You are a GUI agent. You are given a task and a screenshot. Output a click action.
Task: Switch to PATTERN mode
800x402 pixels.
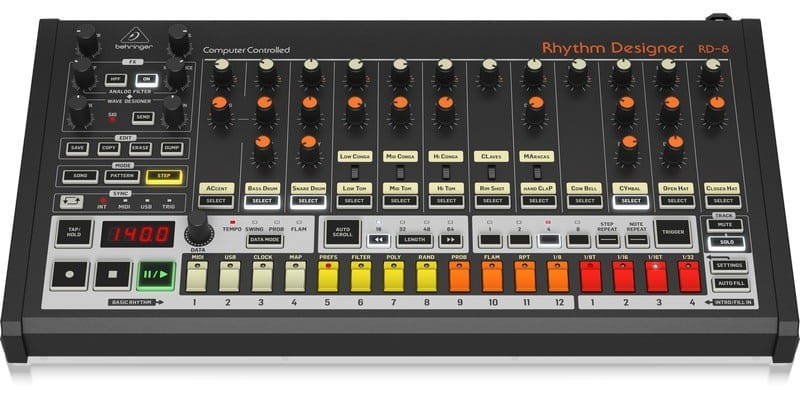click(121, 176)
